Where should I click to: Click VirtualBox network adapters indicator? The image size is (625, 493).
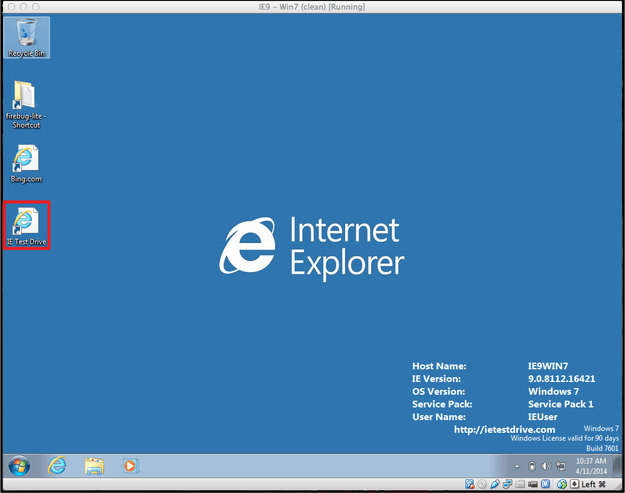[x=507, y=484]
